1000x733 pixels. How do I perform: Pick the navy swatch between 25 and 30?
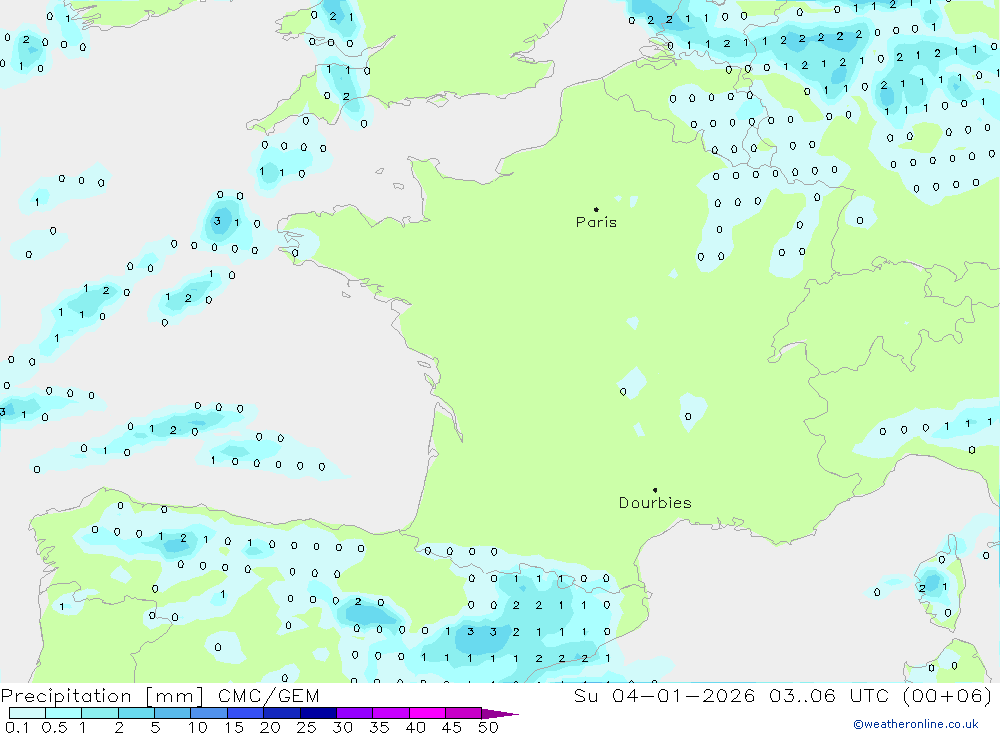(x=318, y=713)
